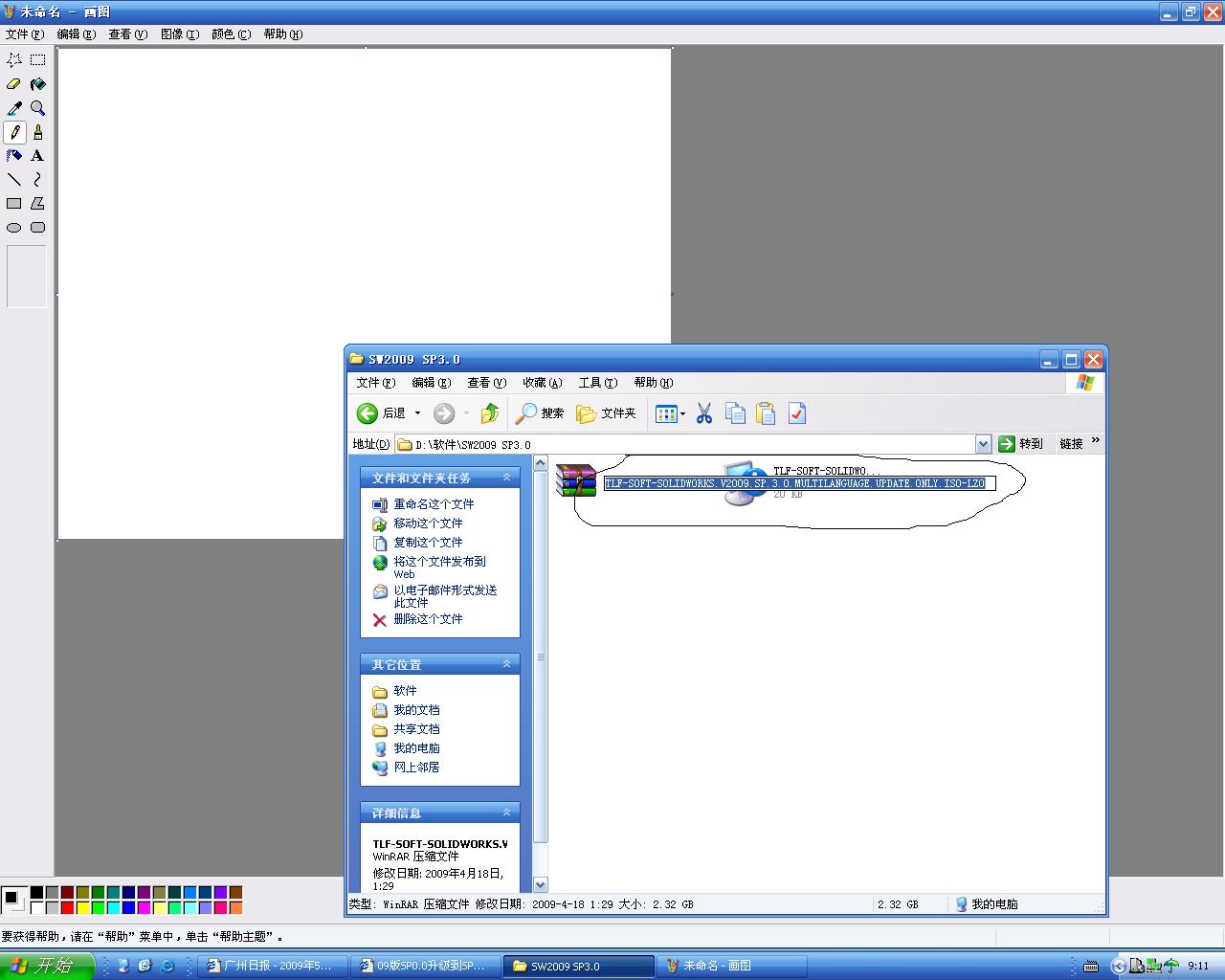Open Paint's 颜色 menu
Screen dimensions: 1225x980
point(231,34)
